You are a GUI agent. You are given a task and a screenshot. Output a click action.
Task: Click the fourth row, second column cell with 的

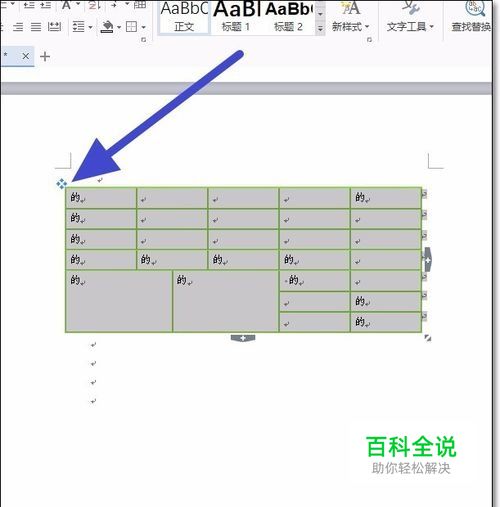click(x=172, y=260)
